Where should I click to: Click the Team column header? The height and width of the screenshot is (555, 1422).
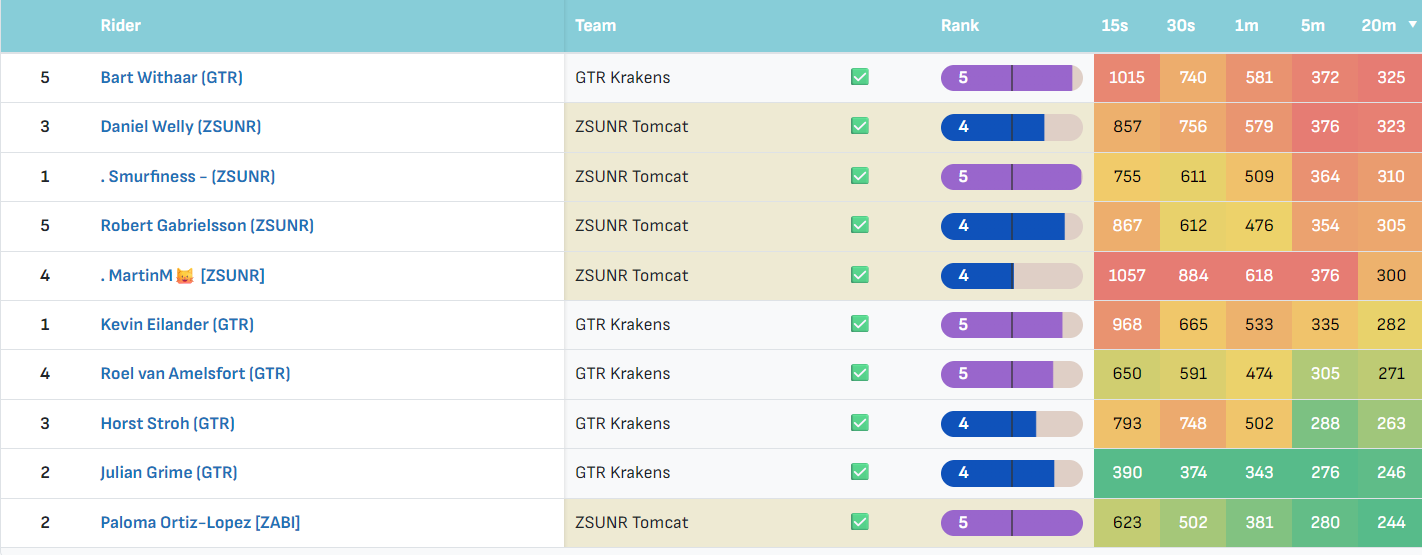[596, 26]
